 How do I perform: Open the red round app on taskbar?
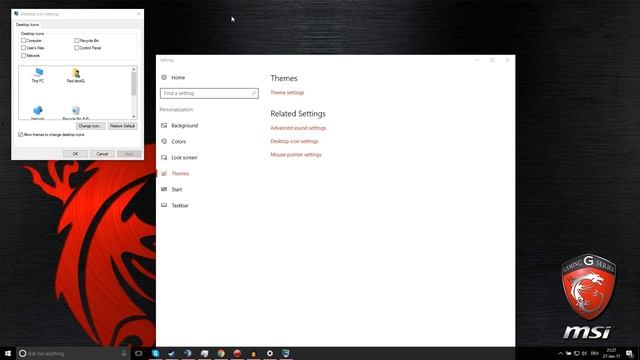coord(237,353)
